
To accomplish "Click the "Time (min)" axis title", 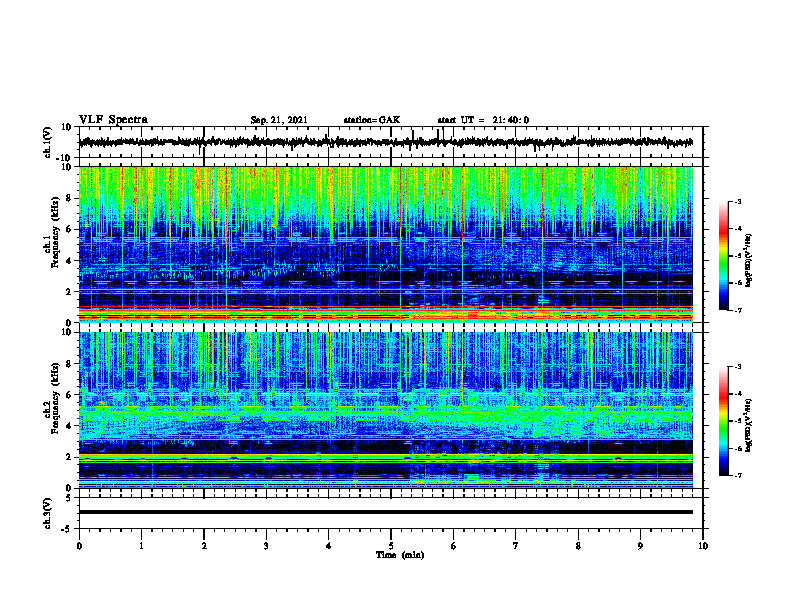I will point(400,555).
